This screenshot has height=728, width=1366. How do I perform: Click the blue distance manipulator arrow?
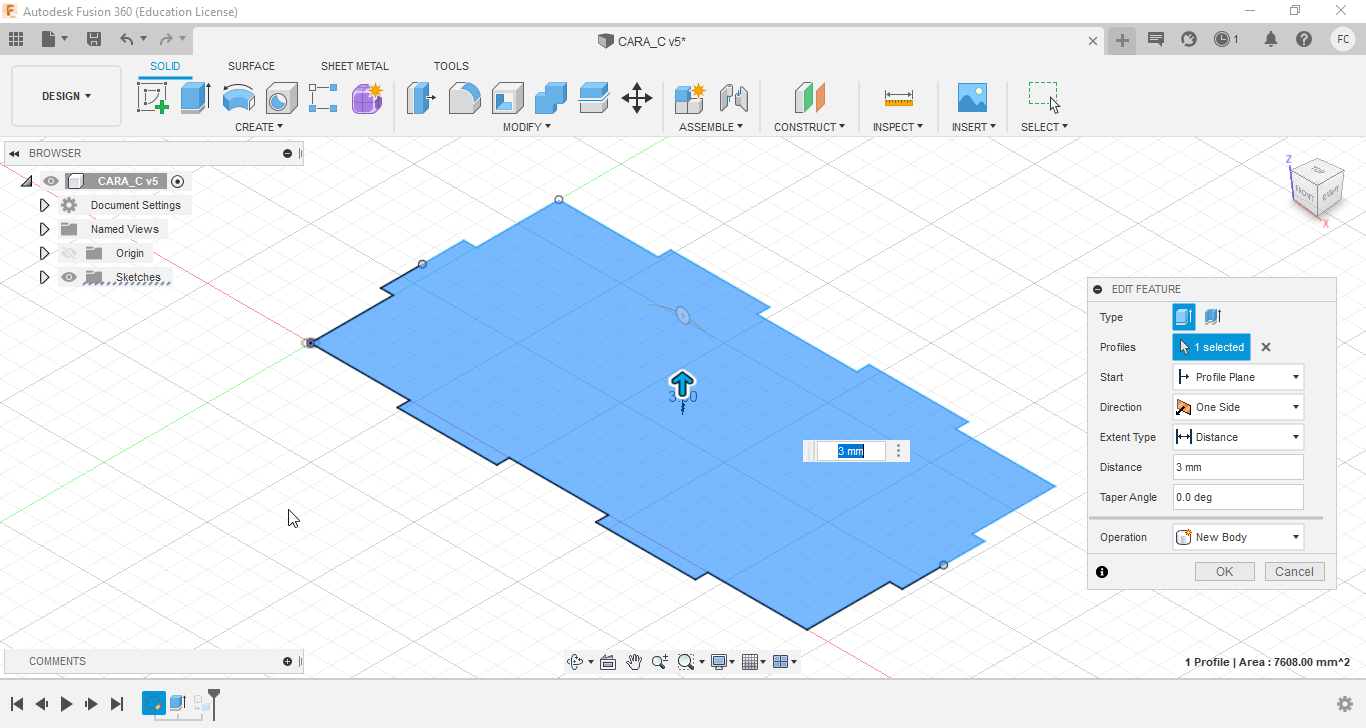[682, 384]
